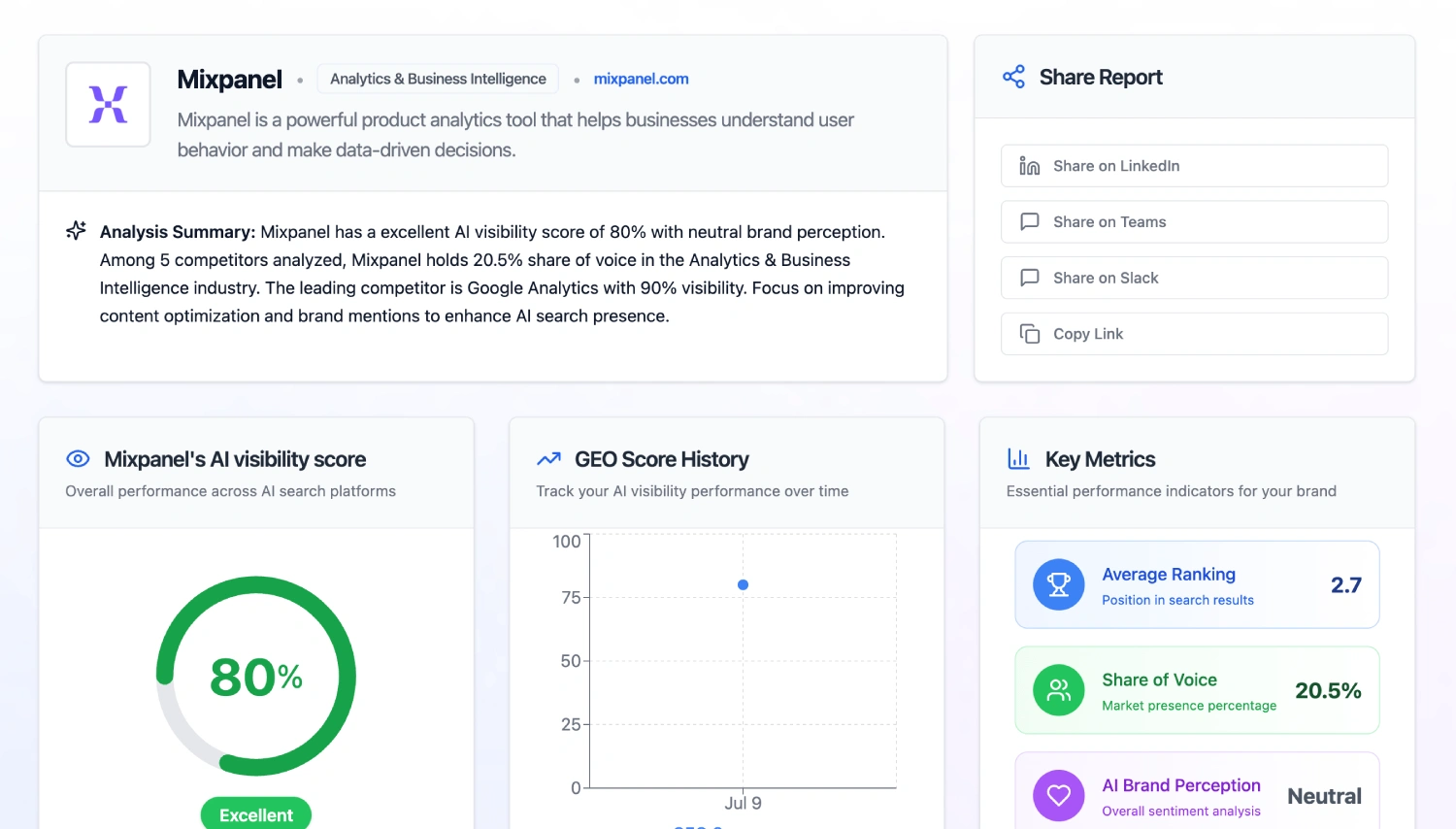
Task: Click the trending arrow icon by GEO Score History
Action: pyautogui.click(x=548, y=459)
